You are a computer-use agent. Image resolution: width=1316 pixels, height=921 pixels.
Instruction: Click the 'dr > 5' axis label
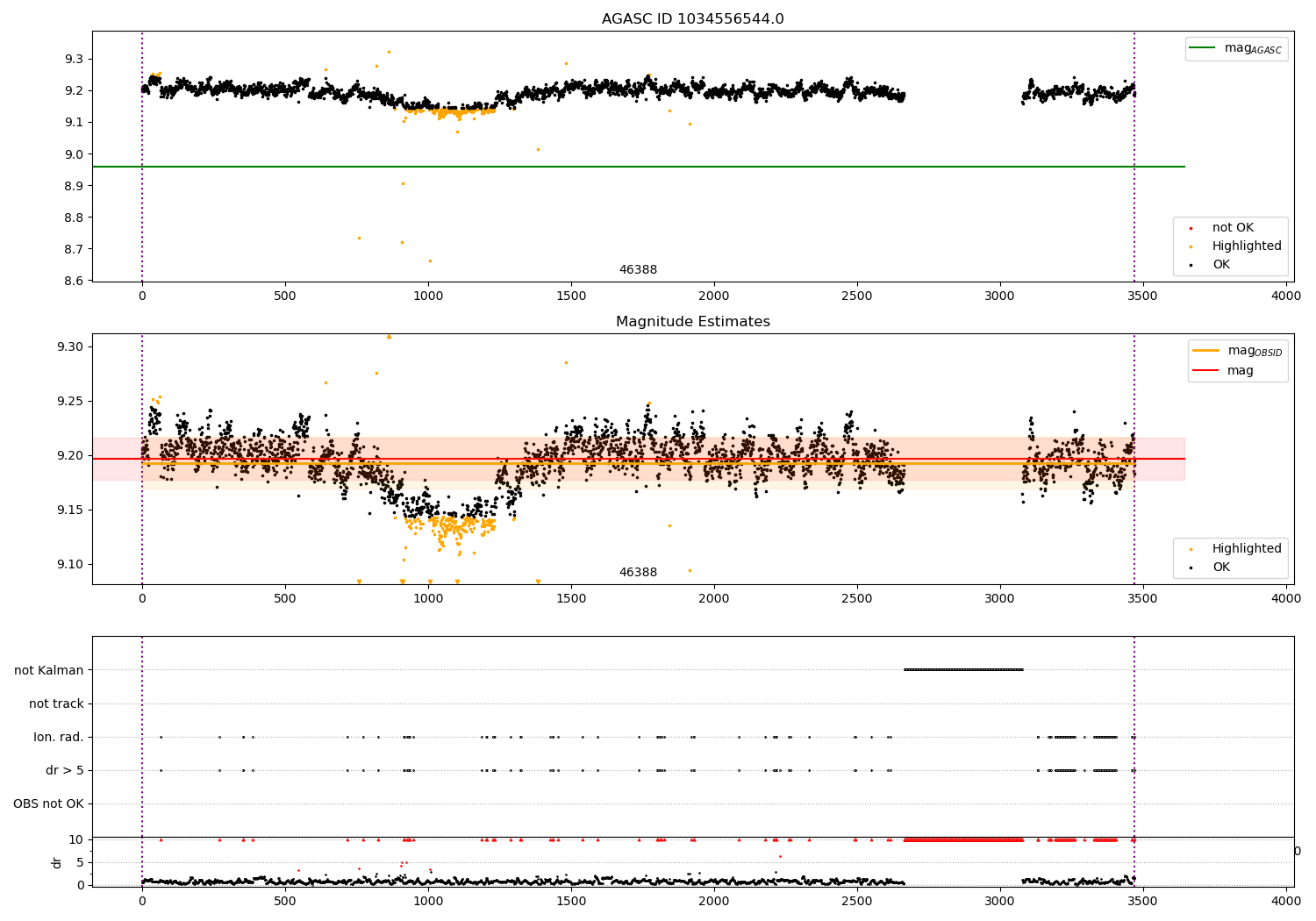[65, 770]
